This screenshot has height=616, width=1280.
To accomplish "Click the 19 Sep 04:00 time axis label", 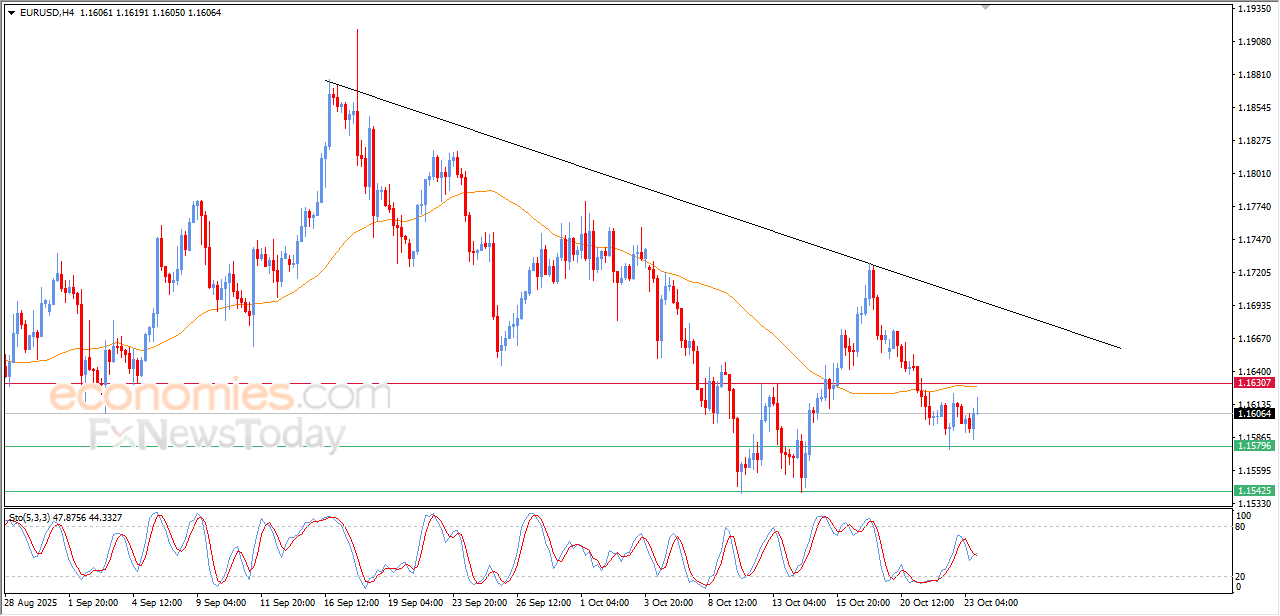I will click(x=415, y=603).
